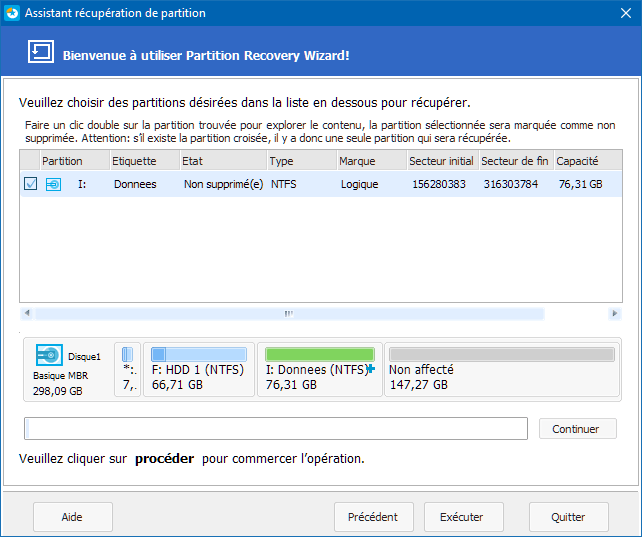642x537 pixels.
Task: Click the empty progress bar field
Action: point(276,429)
